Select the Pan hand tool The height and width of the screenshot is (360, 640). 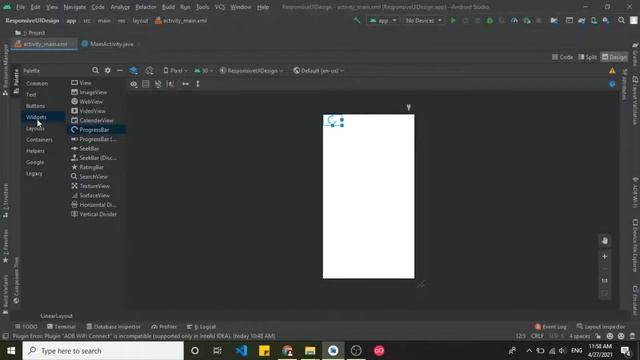pos(605,241)
